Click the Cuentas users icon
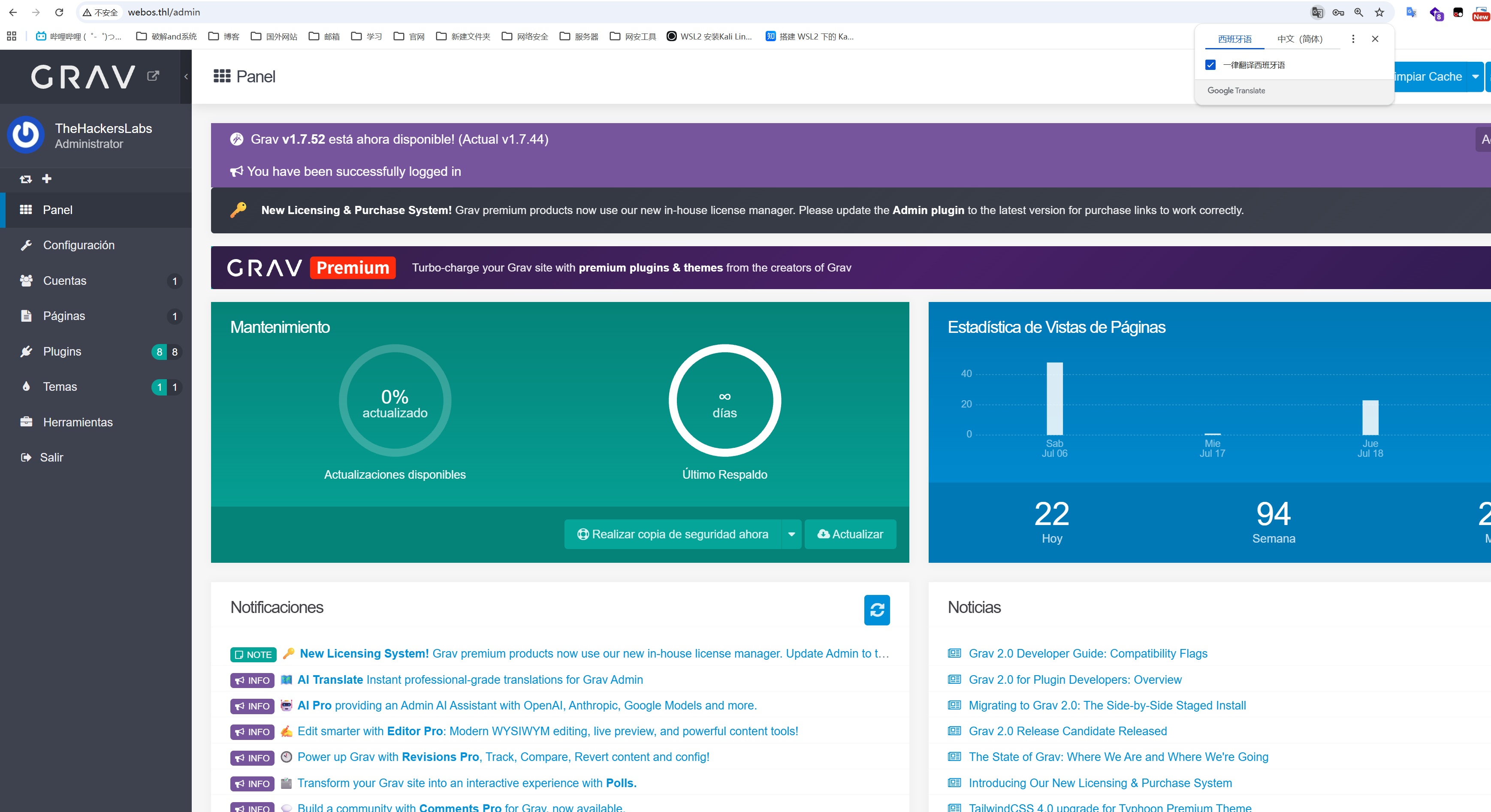The image size is (1491, 812). (x=26, y=281)
